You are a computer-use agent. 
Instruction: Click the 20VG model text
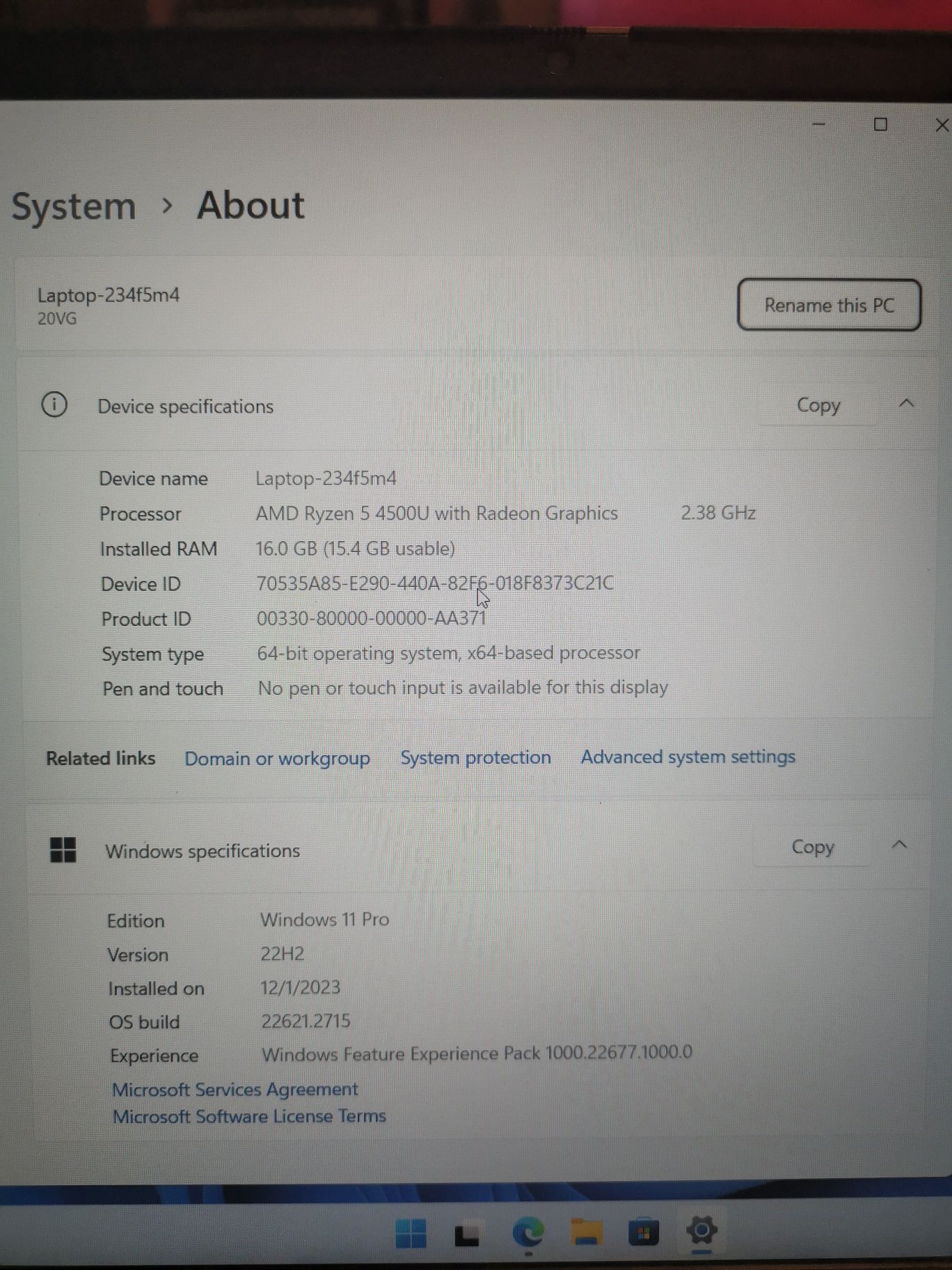coord(57,319)
